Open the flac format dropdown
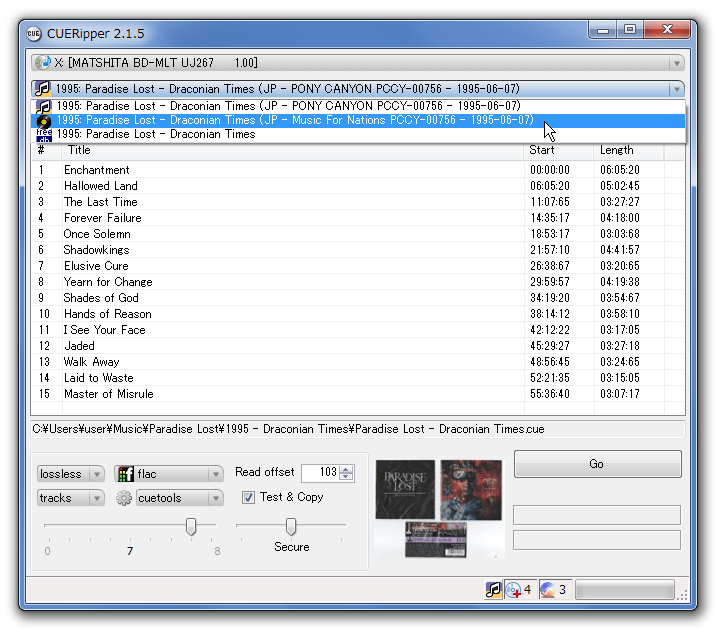The width and height of the screenshot is (718, 632). tap(169, 474)
